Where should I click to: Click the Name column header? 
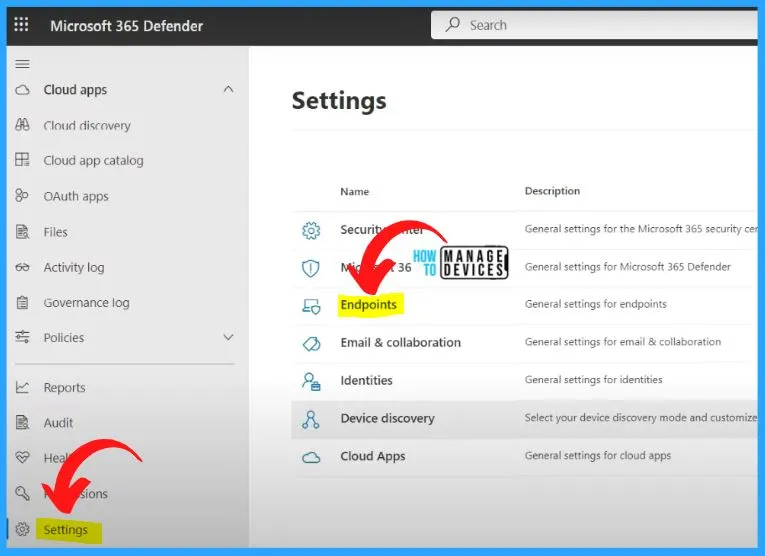click(x=355, y=192)
